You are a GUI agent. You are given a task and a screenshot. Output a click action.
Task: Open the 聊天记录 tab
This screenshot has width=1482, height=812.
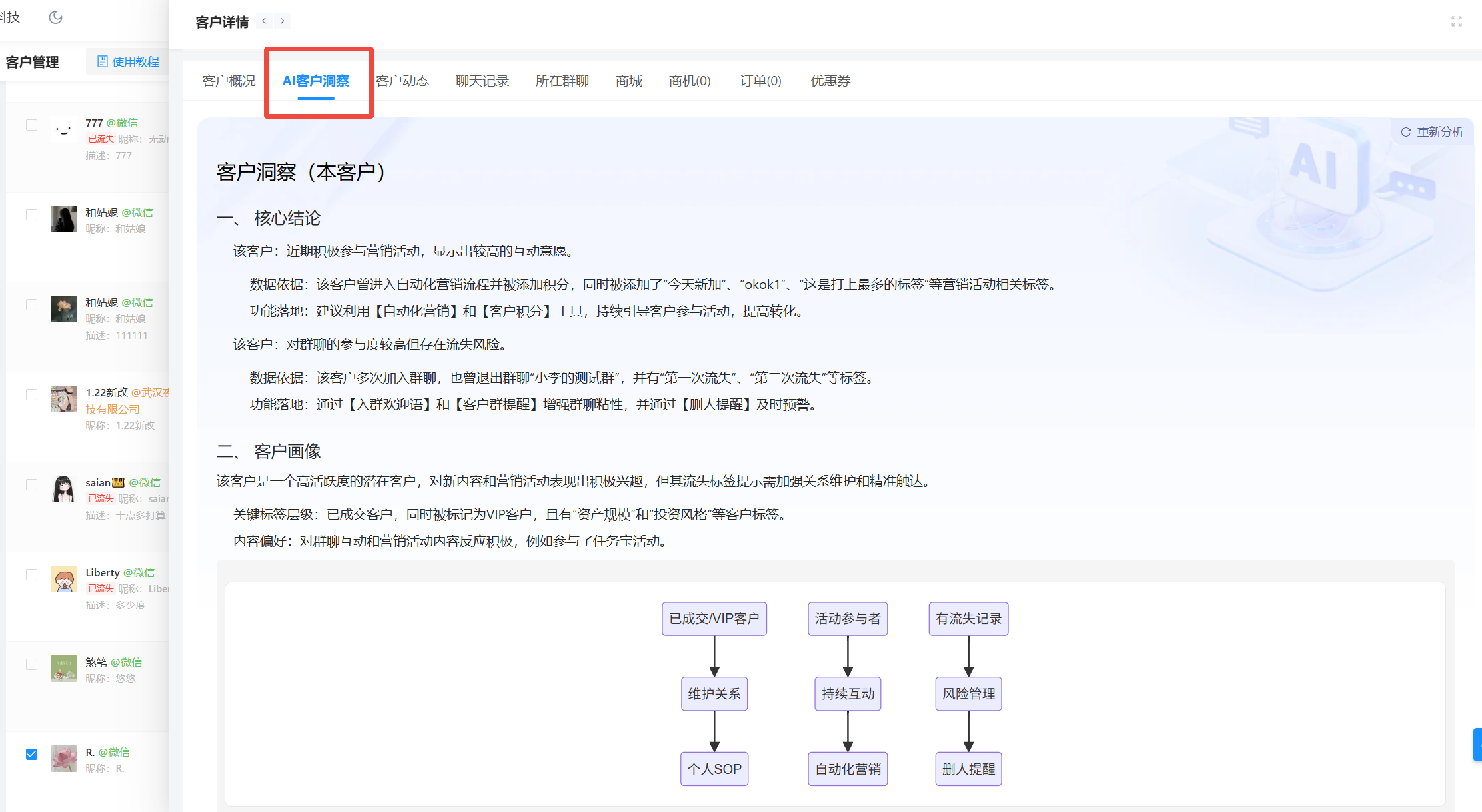tap(482, 81)
